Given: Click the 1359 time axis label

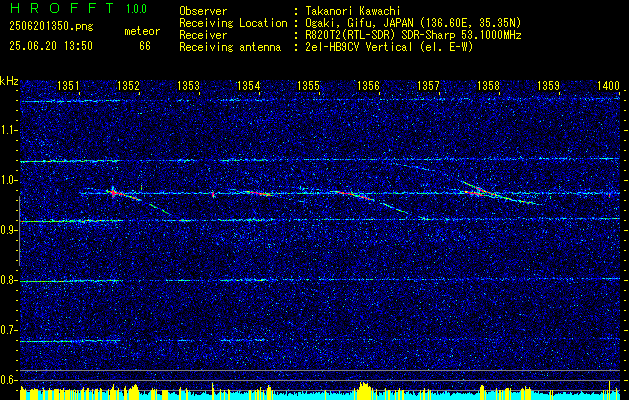Looking at the screenshot, I should 548,85.
